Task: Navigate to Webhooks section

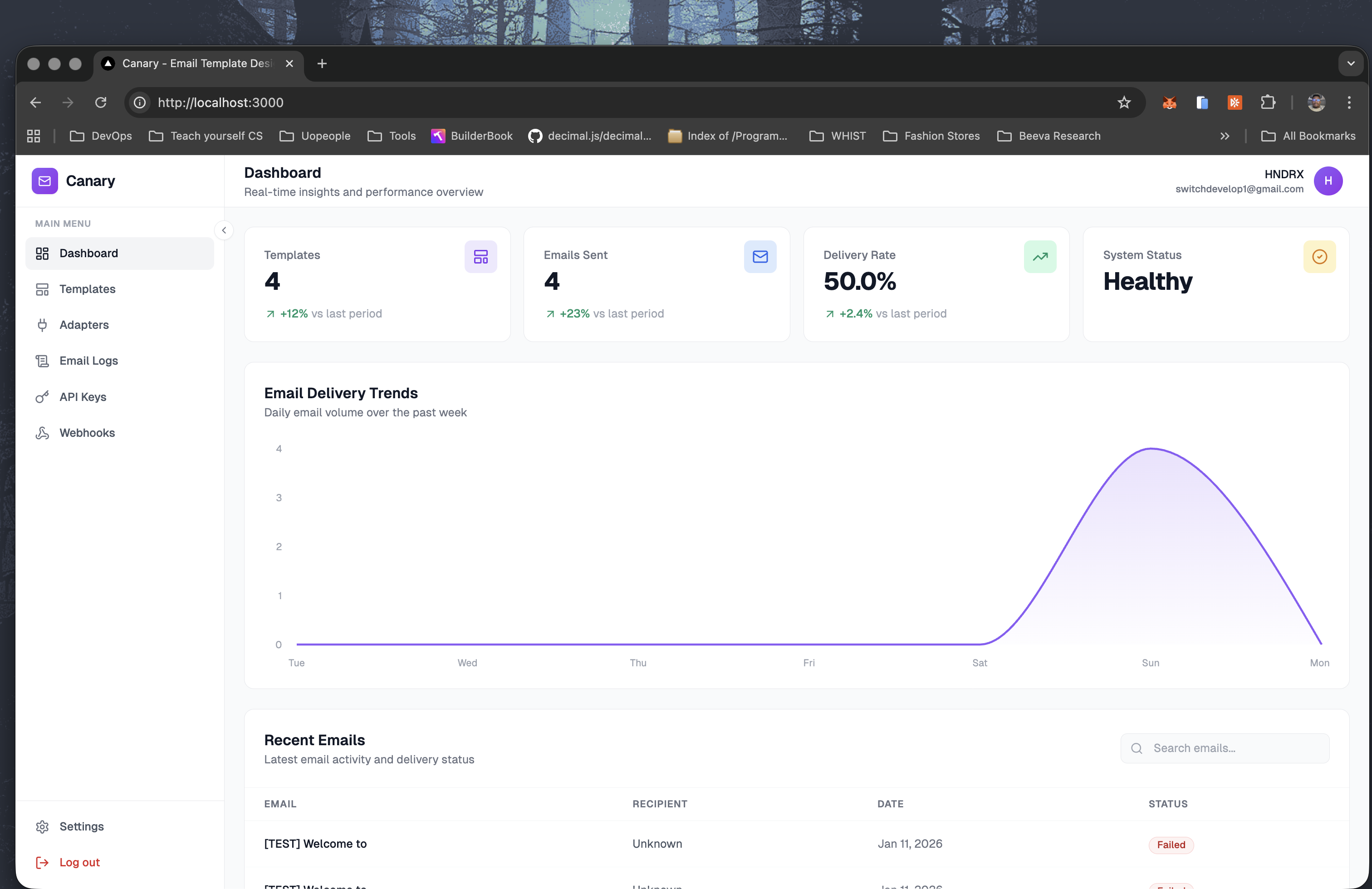Action: 87,433
